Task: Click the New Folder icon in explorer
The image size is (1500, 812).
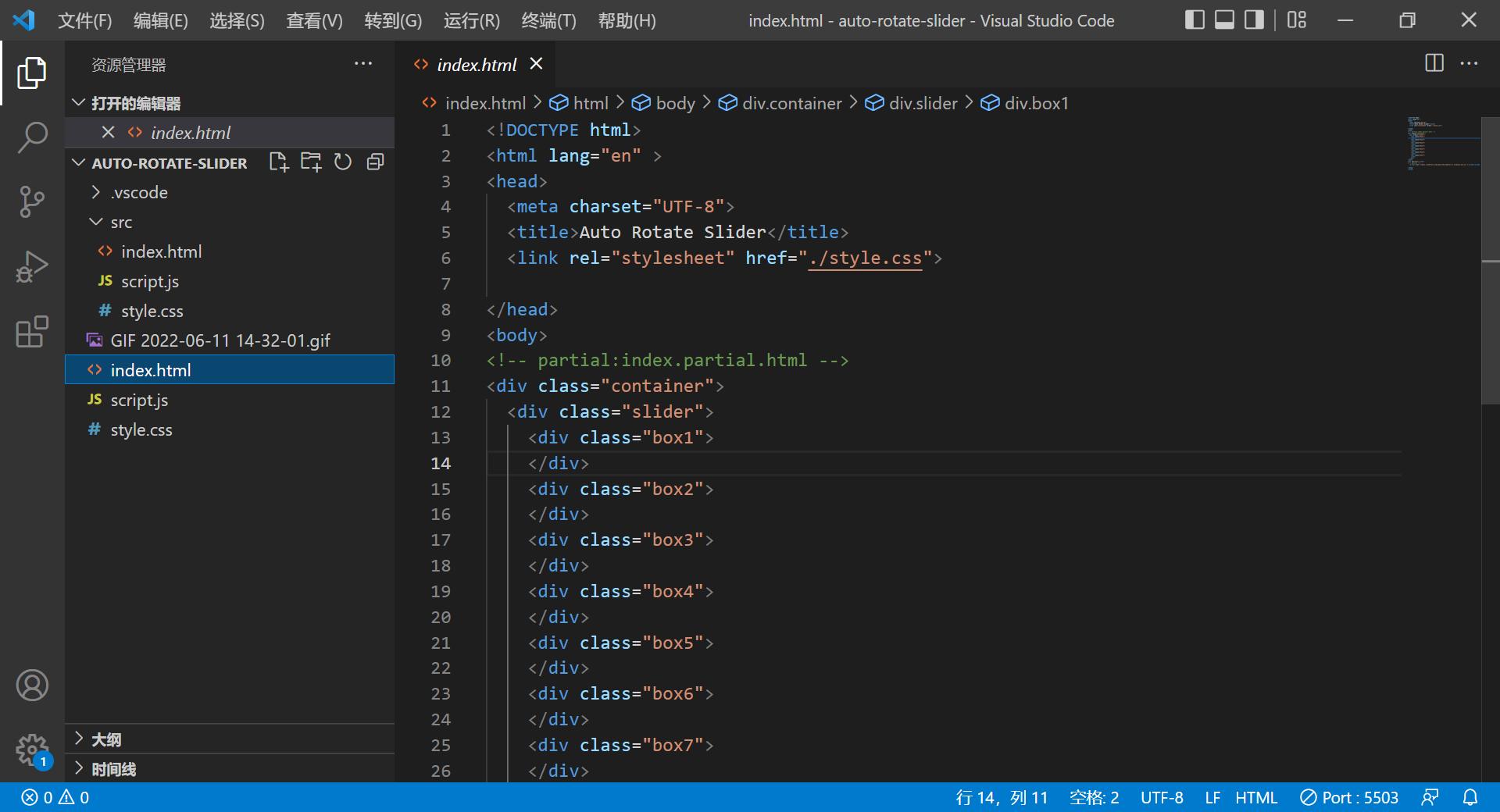Action: [311, 162]
